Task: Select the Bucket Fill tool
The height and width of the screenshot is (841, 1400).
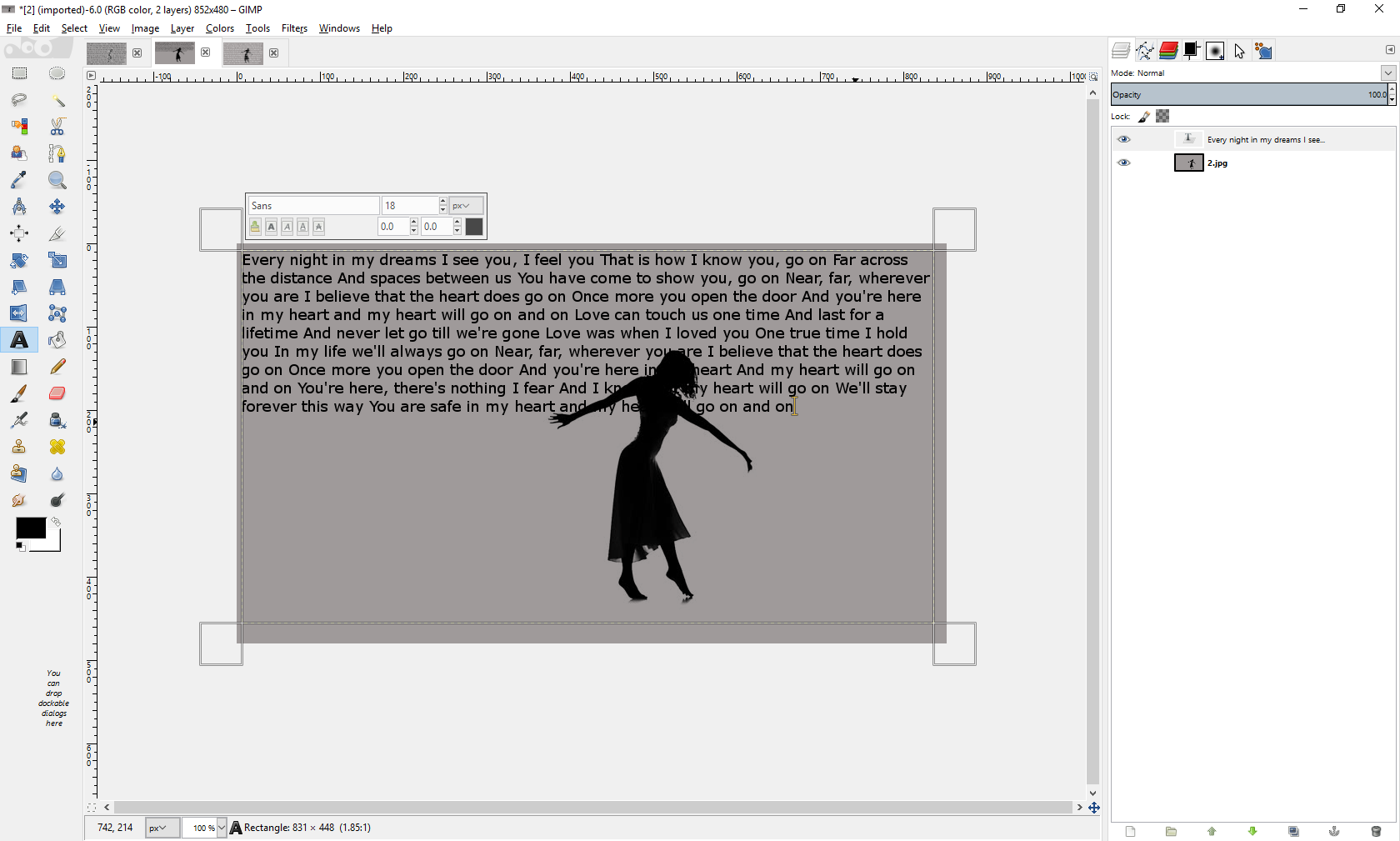Action: pyautogui.click(x=57, y=340)
